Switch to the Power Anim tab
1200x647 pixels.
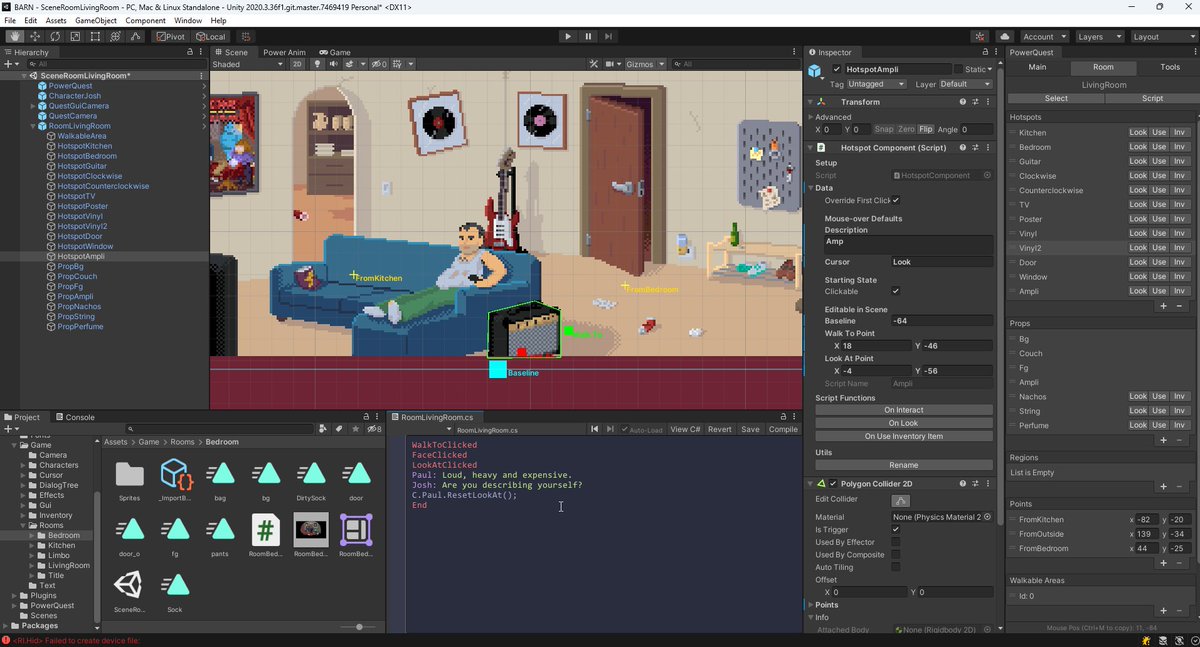(284, 52)
